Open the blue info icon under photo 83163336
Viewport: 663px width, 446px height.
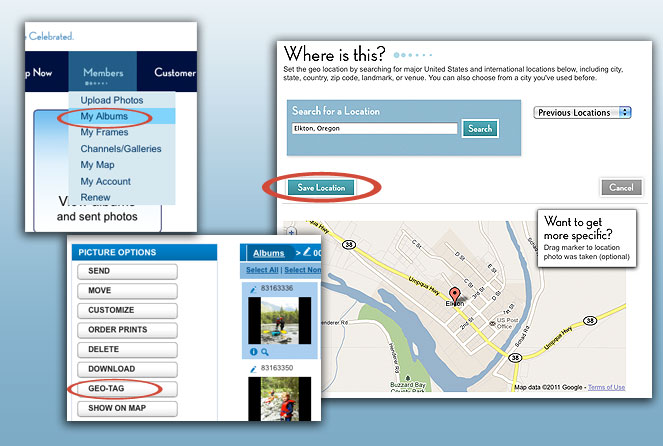254,352
